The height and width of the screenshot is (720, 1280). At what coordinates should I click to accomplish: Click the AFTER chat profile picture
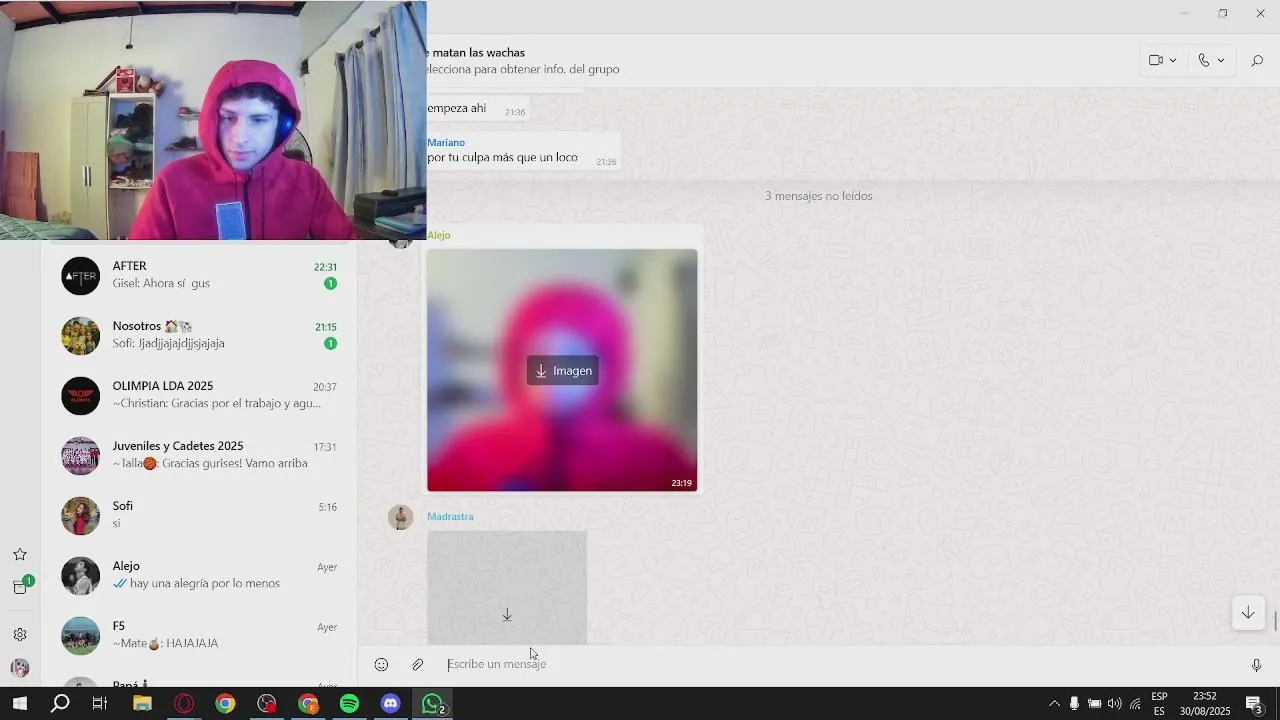80,276
